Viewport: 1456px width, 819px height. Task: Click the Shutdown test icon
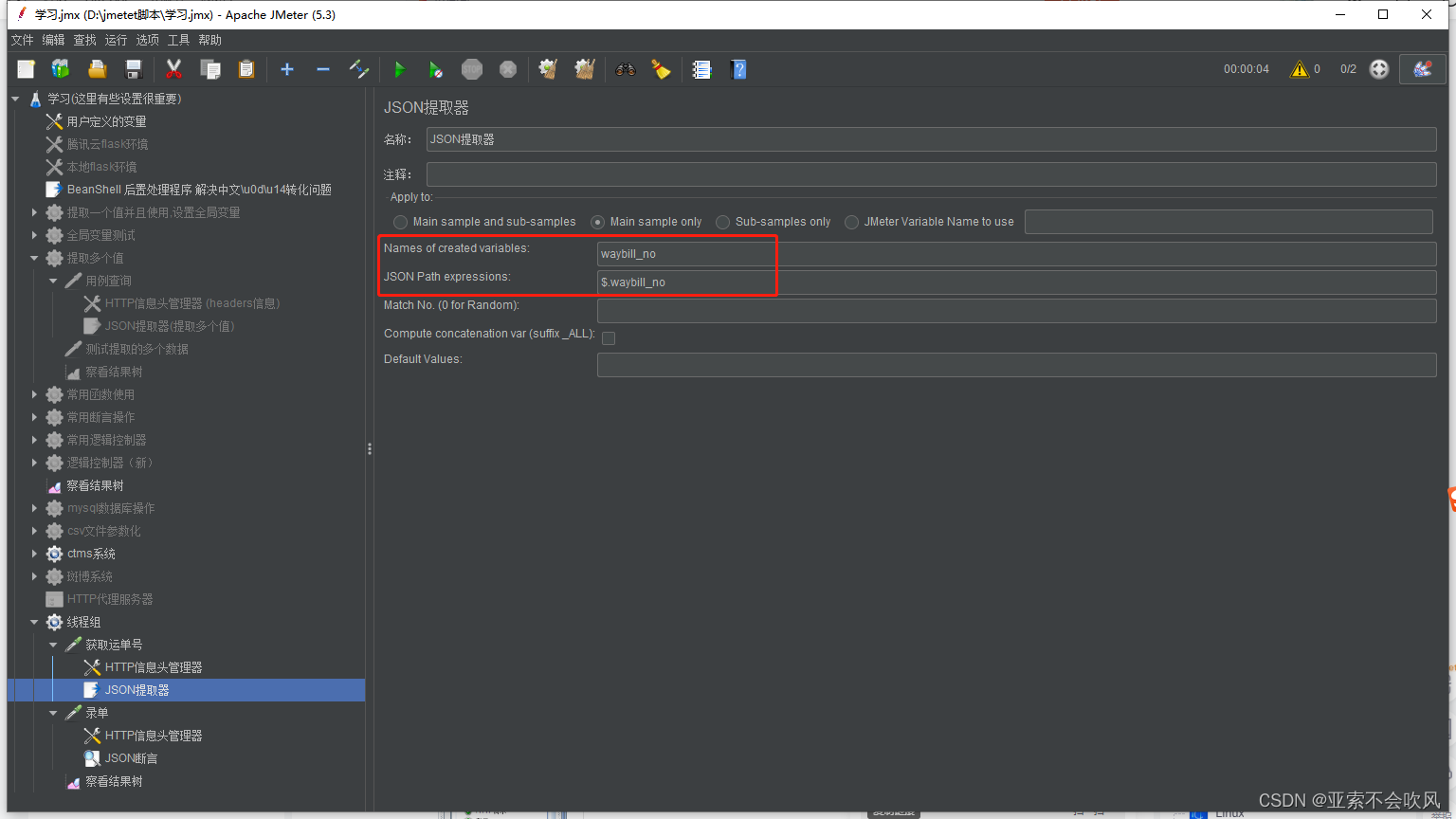tap(508, 69)
